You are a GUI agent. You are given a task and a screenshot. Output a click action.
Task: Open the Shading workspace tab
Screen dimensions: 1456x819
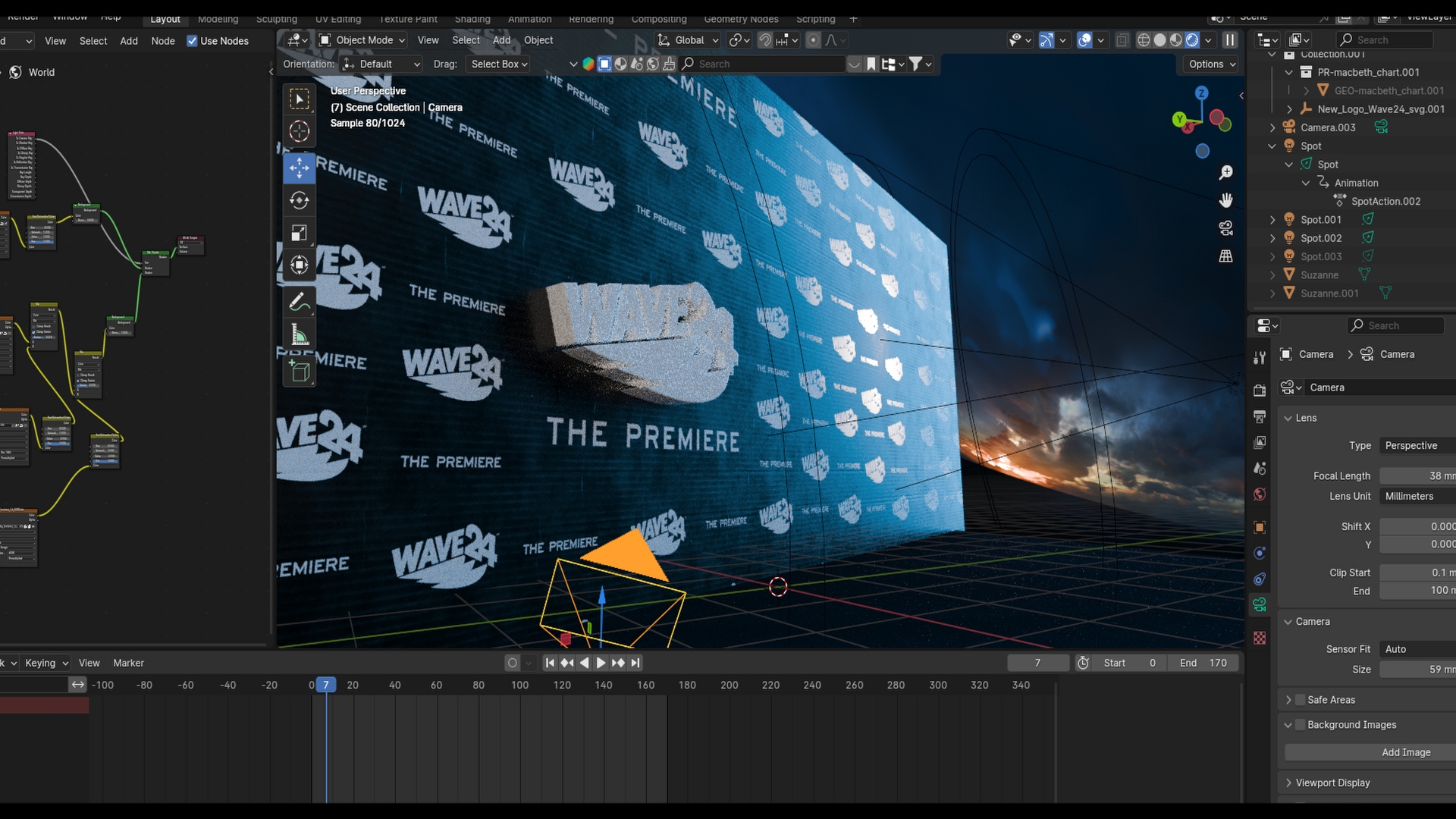pos(472,19)
